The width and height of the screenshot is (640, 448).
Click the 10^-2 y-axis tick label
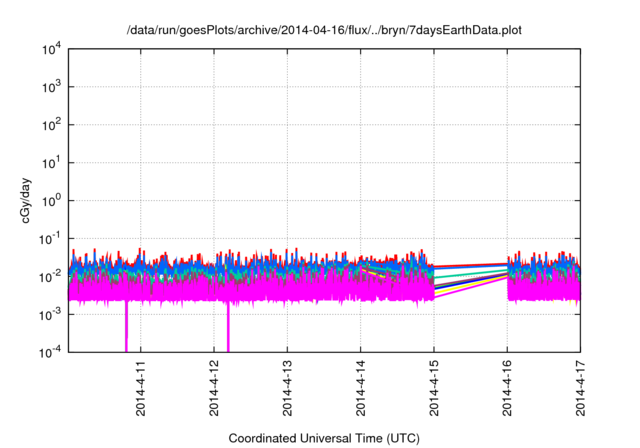point(50,276)
